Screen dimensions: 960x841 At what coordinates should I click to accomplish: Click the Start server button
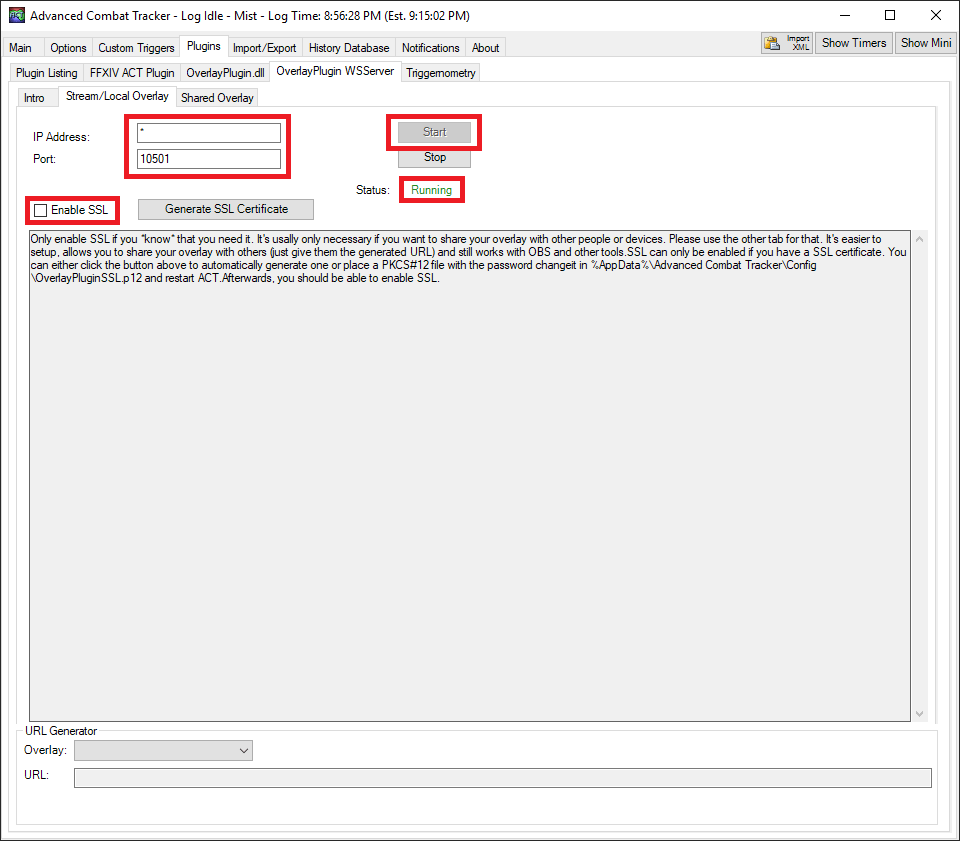[433, 131]
